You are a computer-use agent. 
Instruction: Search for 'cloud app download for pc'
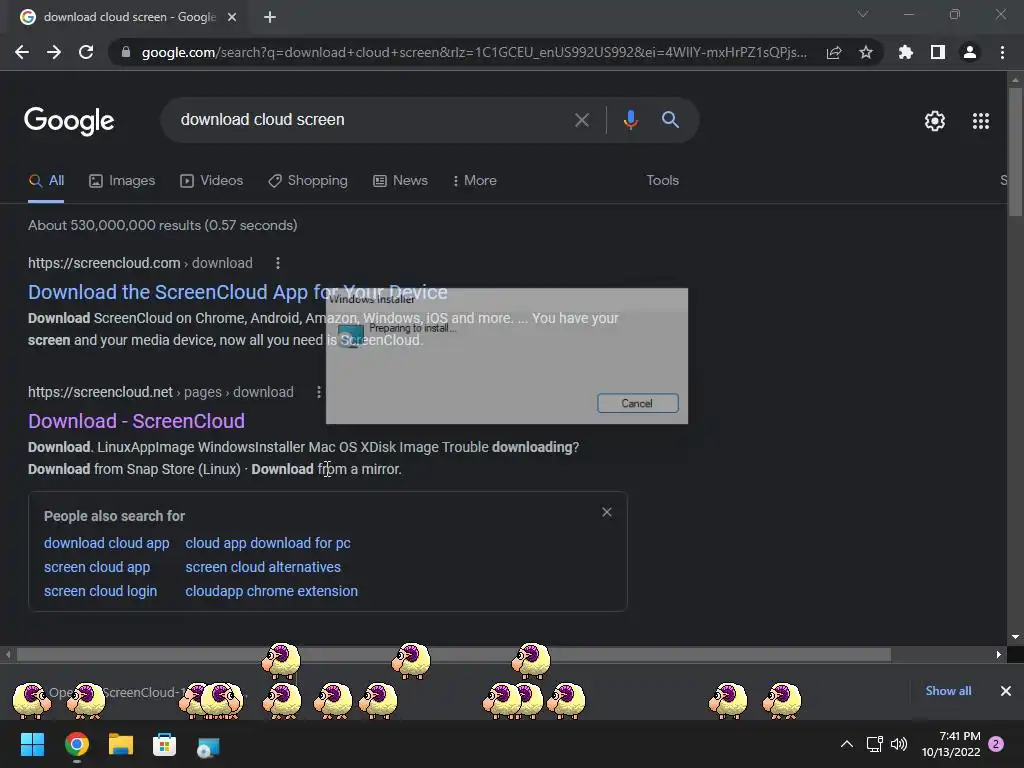tap(268, 543)
